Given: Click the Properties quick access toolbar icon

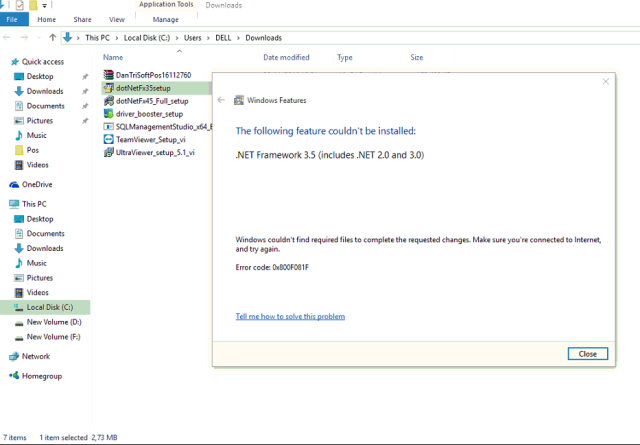Looking at the screenshot, I should [19, 5].
